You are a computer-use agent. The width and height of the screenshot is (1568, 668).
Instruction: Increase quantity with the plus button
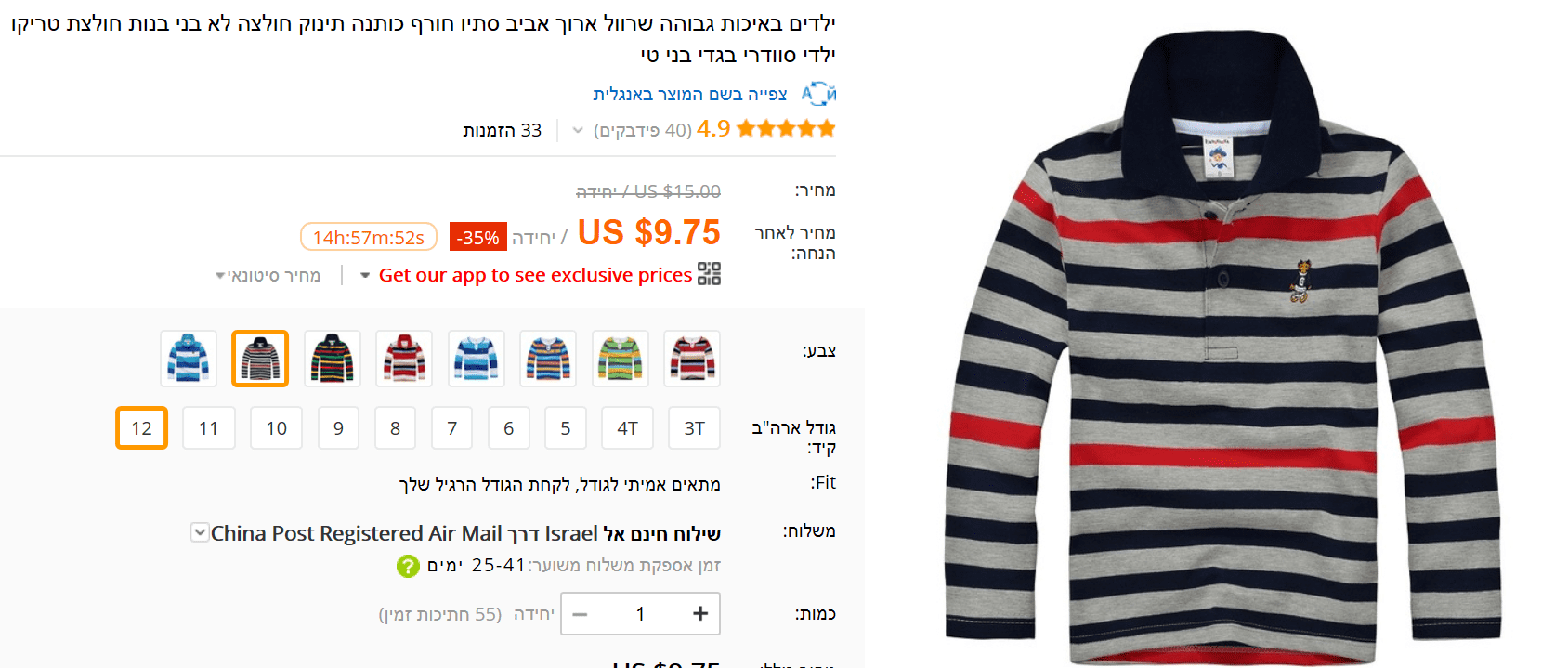pos(700,613)
